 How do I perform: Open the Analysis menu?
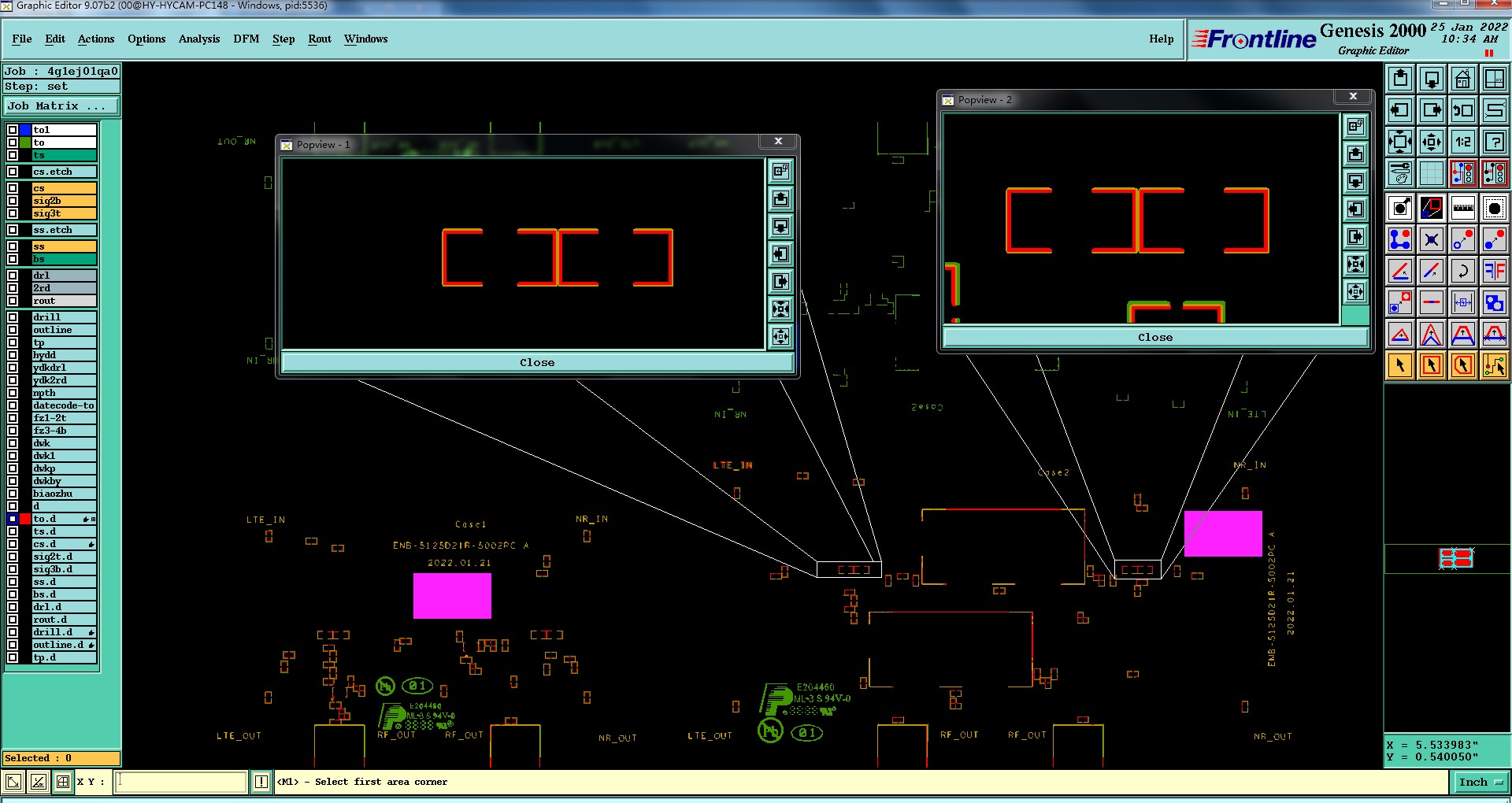[199, 39]
